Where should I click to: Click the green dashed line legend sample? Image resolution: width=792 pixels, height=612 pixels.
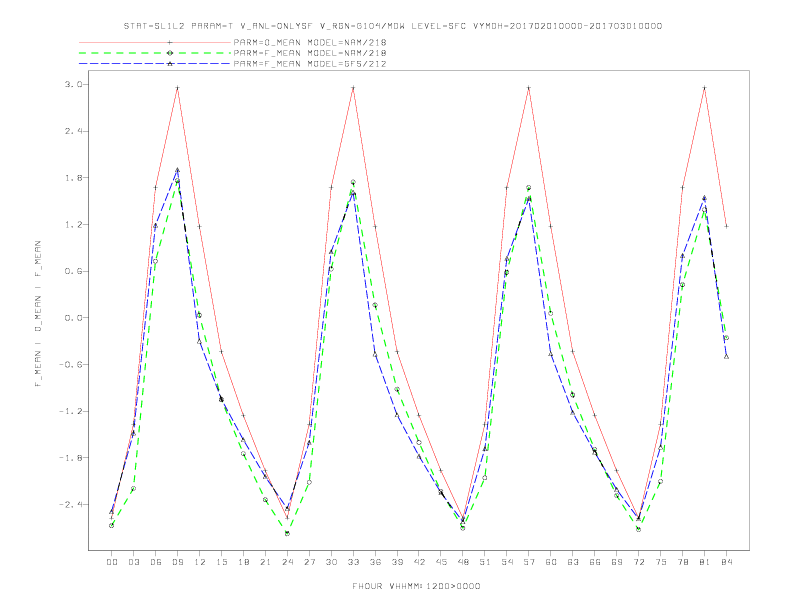pyautogui.click(x=155, y=53)
